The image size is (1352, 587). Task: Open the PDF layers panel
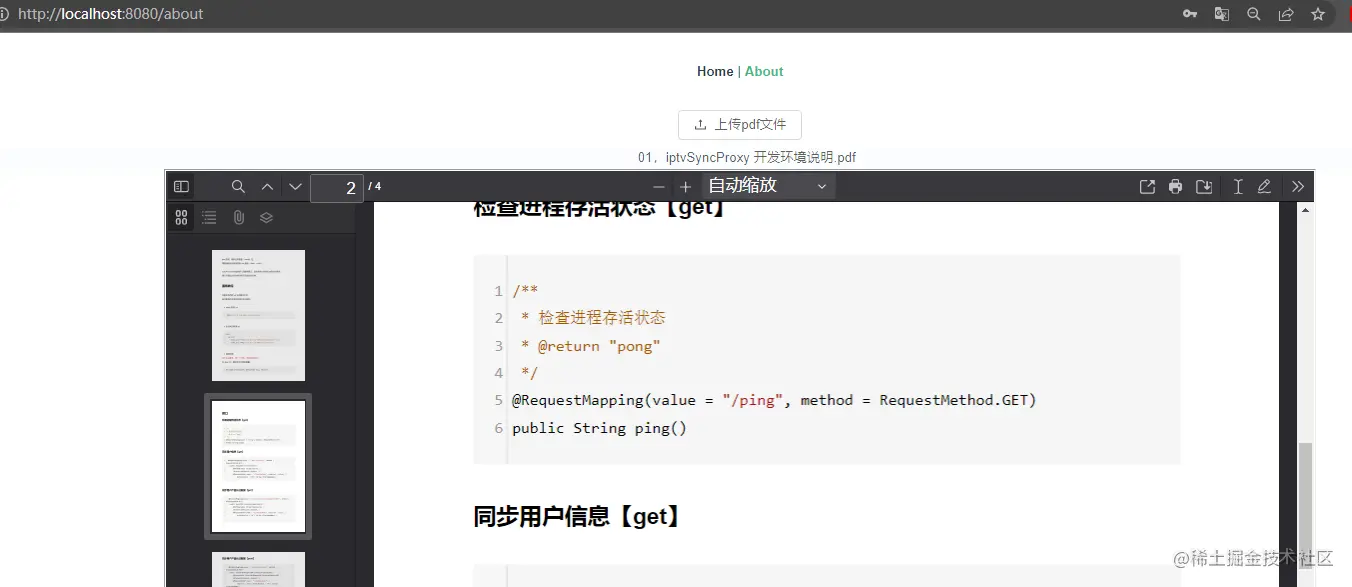point(264,217)
